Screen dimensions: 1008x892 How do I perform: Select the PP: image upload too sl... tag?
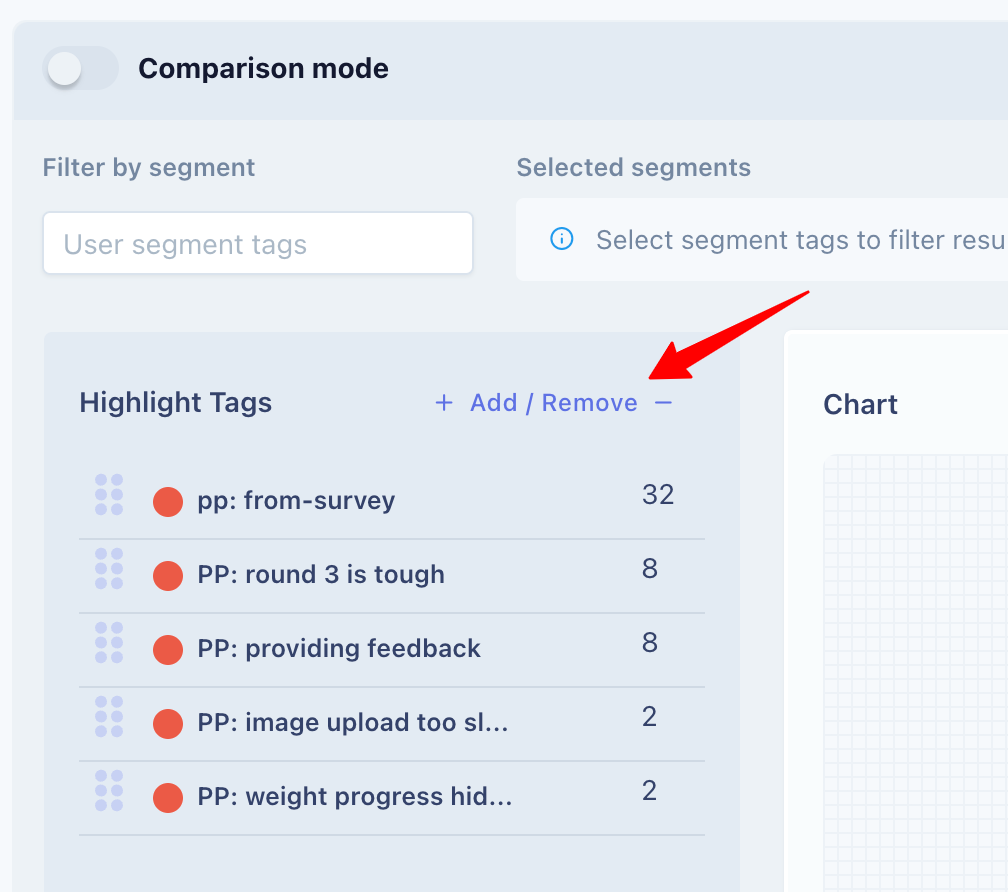(353, 722)
